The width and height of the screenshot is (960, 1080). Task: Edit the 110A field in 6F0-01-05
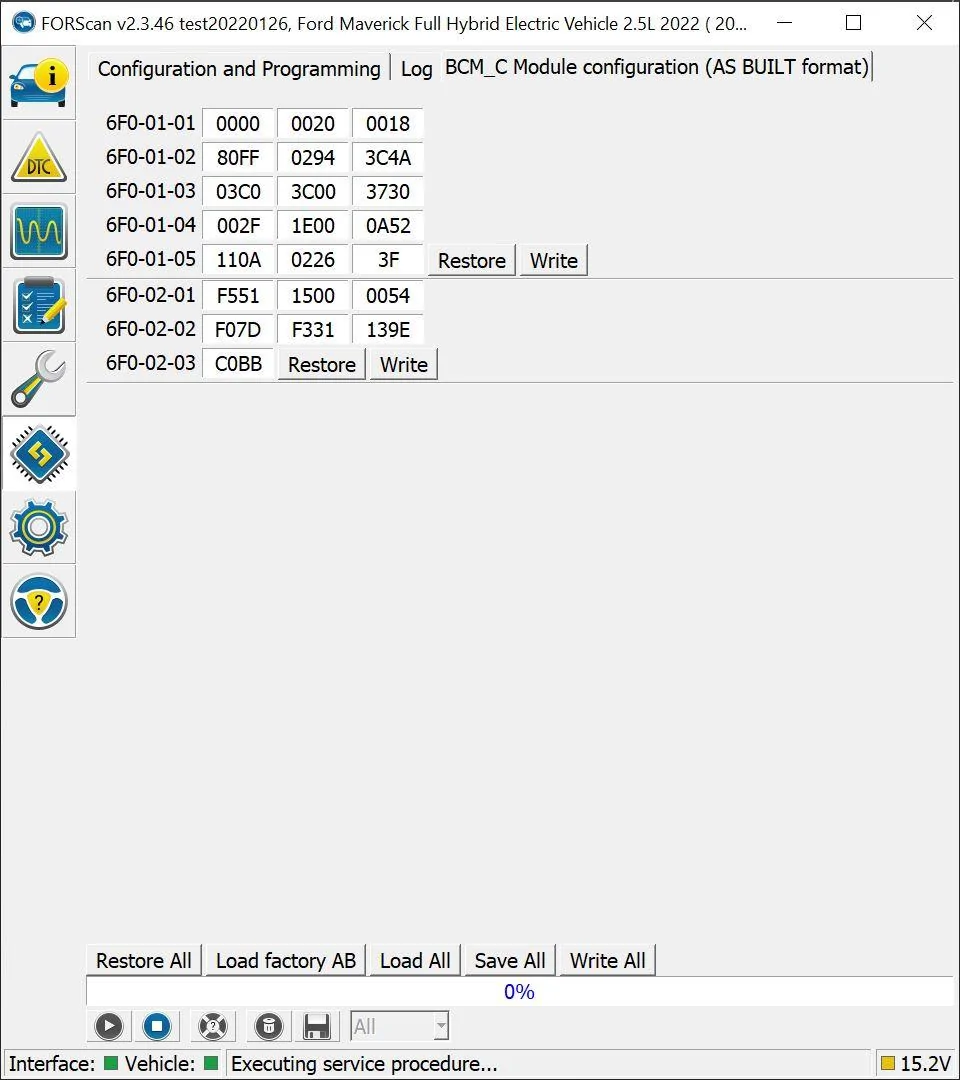238,260
